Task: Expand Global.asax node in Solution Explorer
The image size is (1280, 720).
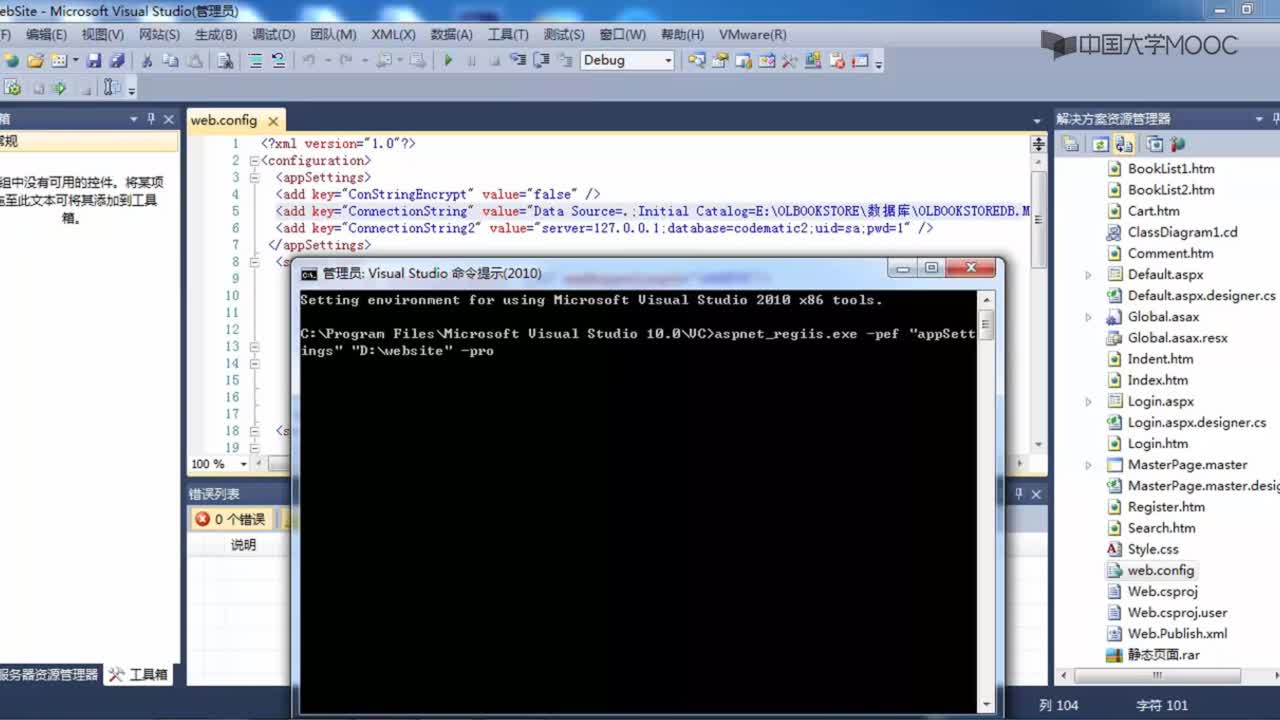Action: pos(1088,317)
